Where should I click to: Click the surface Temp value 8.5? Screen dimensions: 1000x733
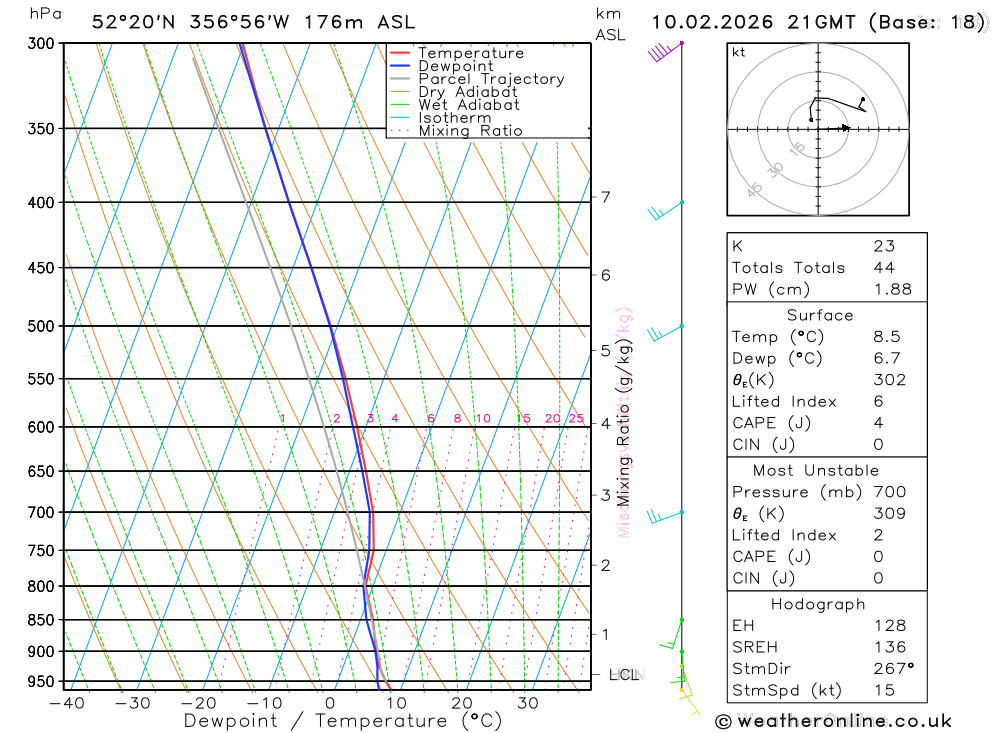(x=886, y=337)
